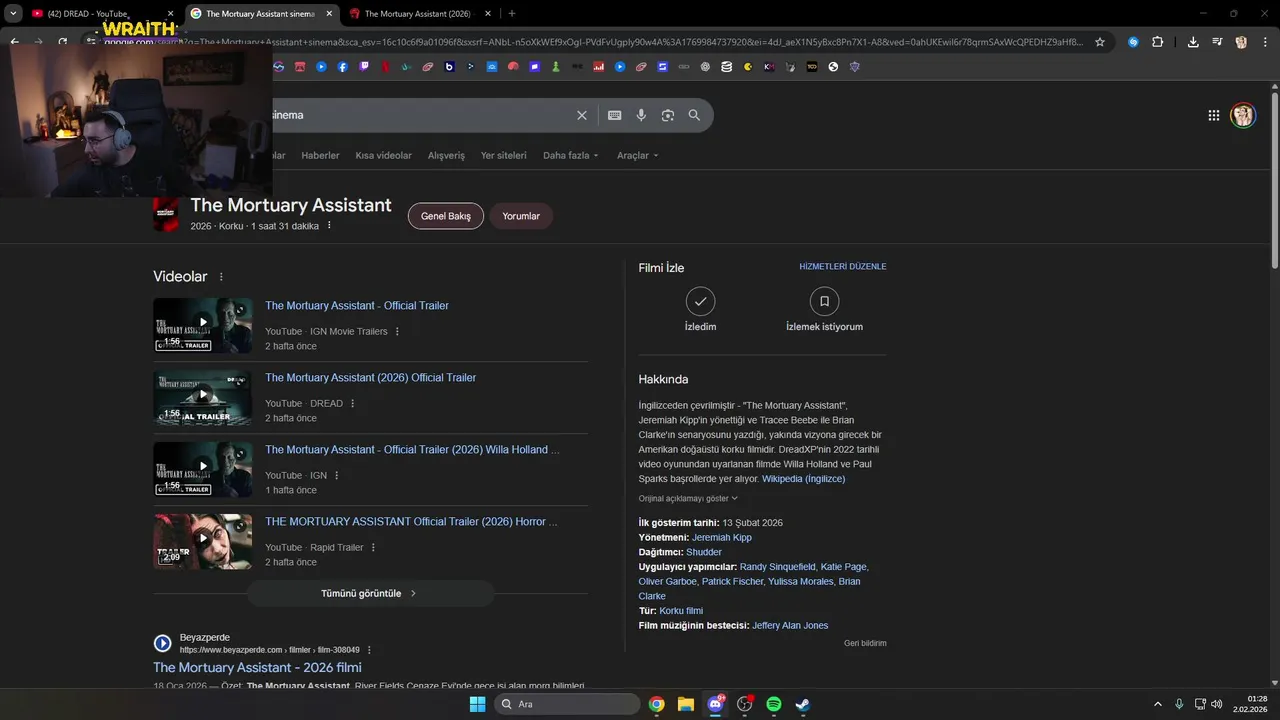1280x720 pixels.
Task: Expand the Daha fazla filter menu
Action: coord(571,155)
